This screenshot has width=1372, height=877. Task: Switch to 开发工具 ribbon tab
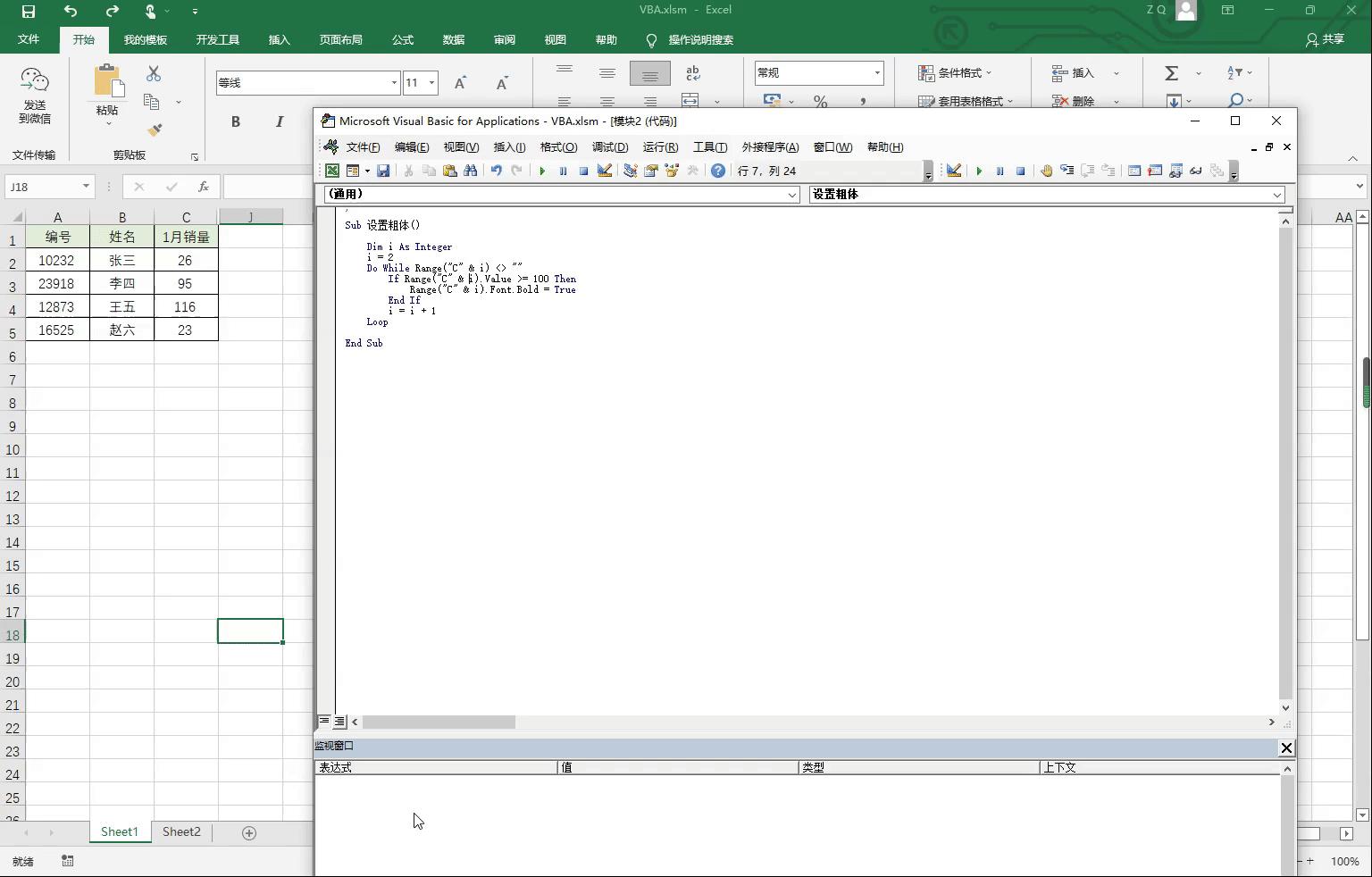[x=218, y=40]
